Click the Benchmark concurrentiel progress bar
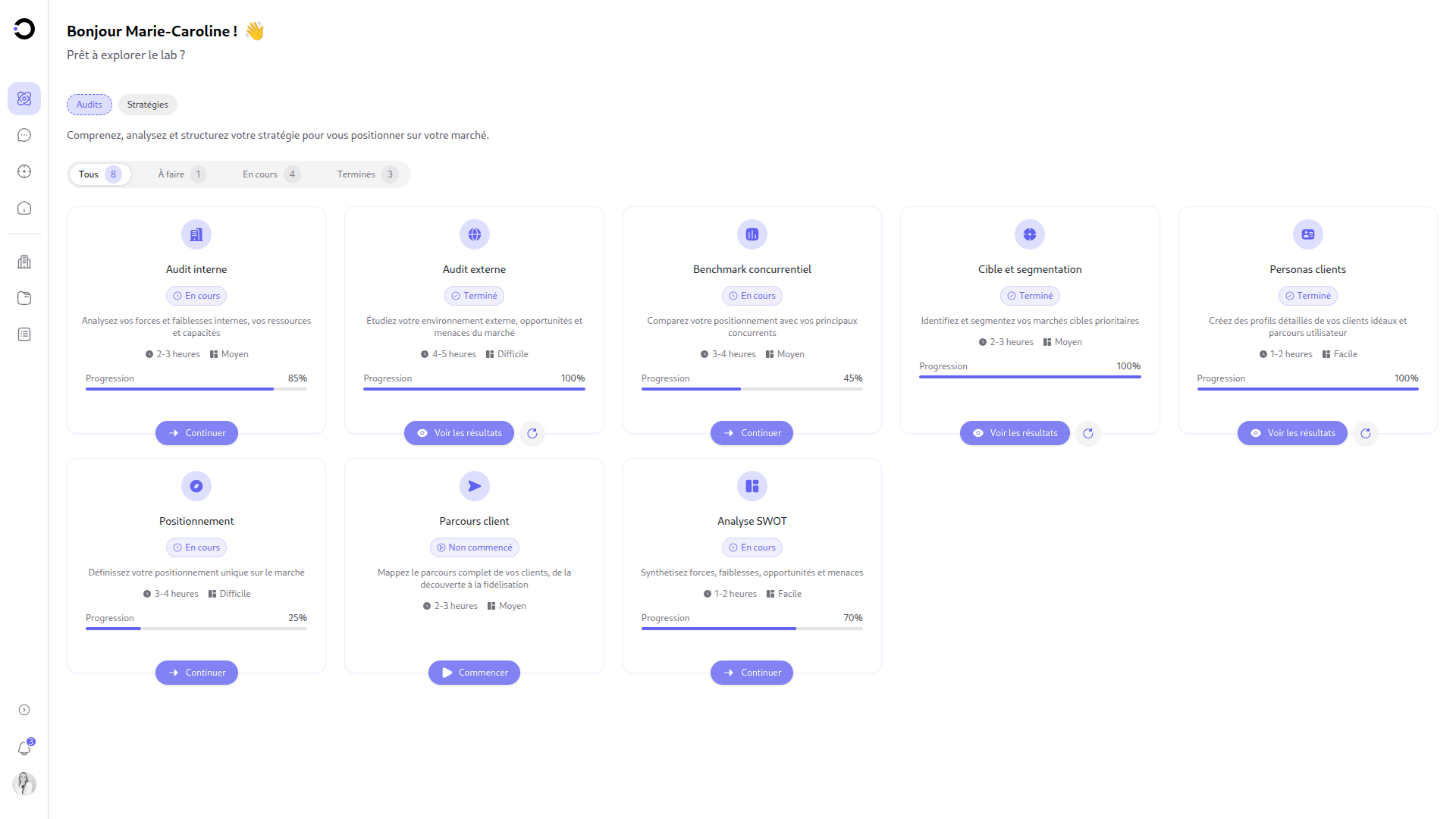The height and width of the screenshot is (819, 1456). (752, 389)
